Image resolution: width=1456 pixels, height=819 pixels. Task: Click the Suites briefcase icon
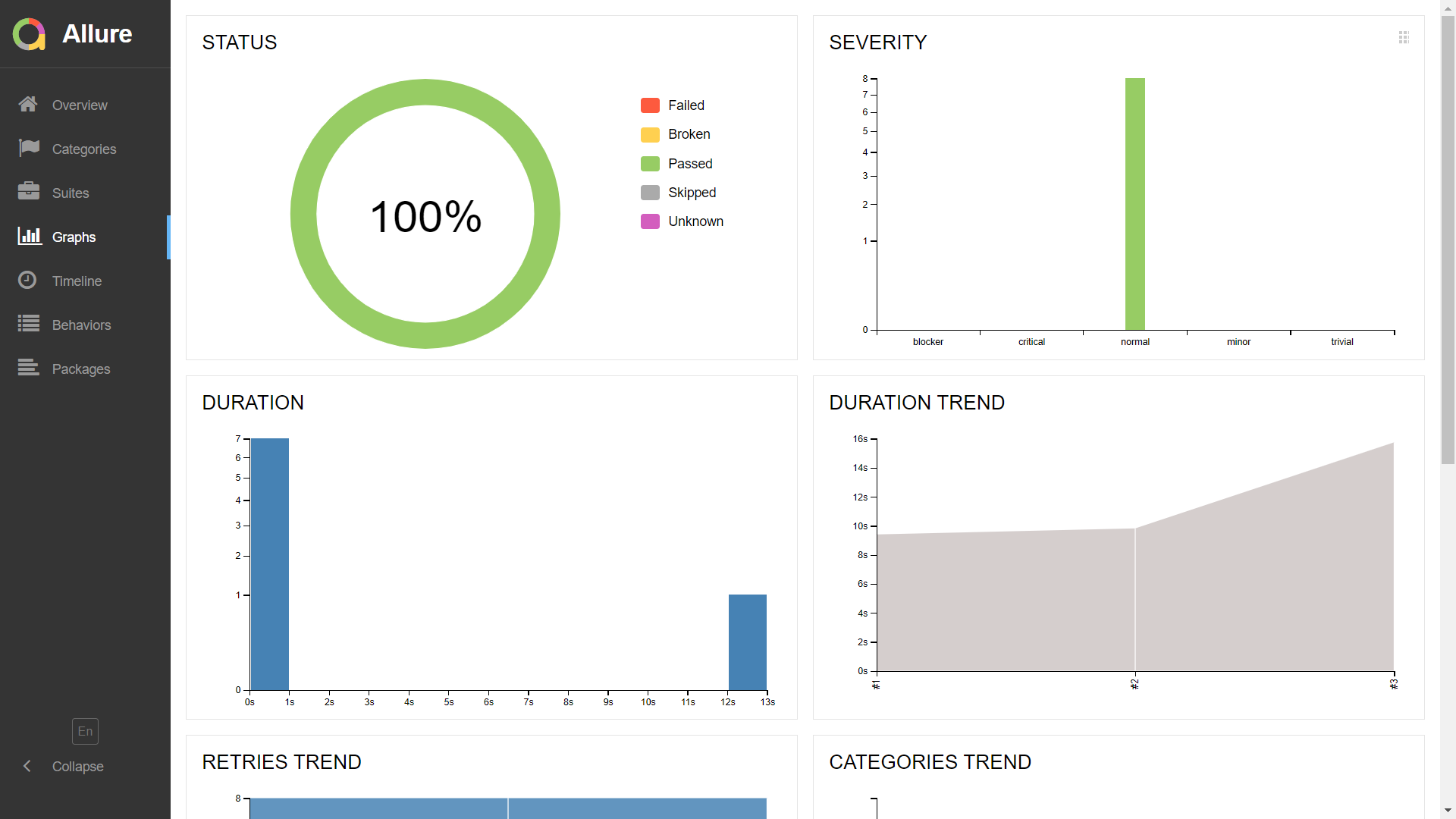click(29, 192)
